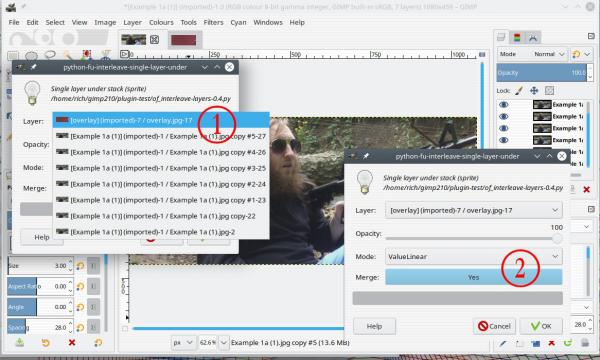This screenshot has height=360, width=600.
Task: Click the Cancel button in dialog
Action: 494,326
